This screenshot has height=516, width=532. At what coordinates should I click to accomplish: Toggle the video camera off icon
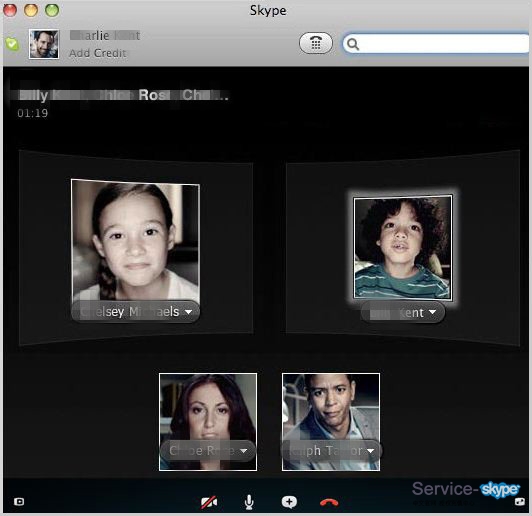(209, 502)
